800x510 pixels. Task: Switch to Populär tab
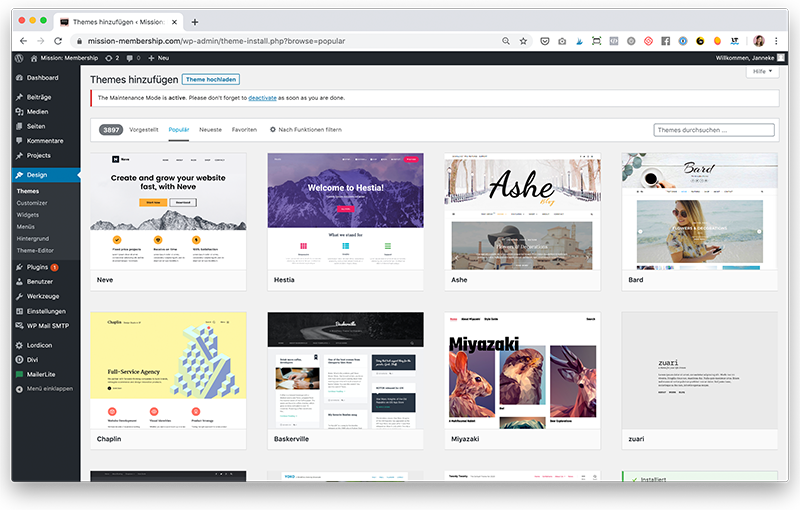pos(179,130)
